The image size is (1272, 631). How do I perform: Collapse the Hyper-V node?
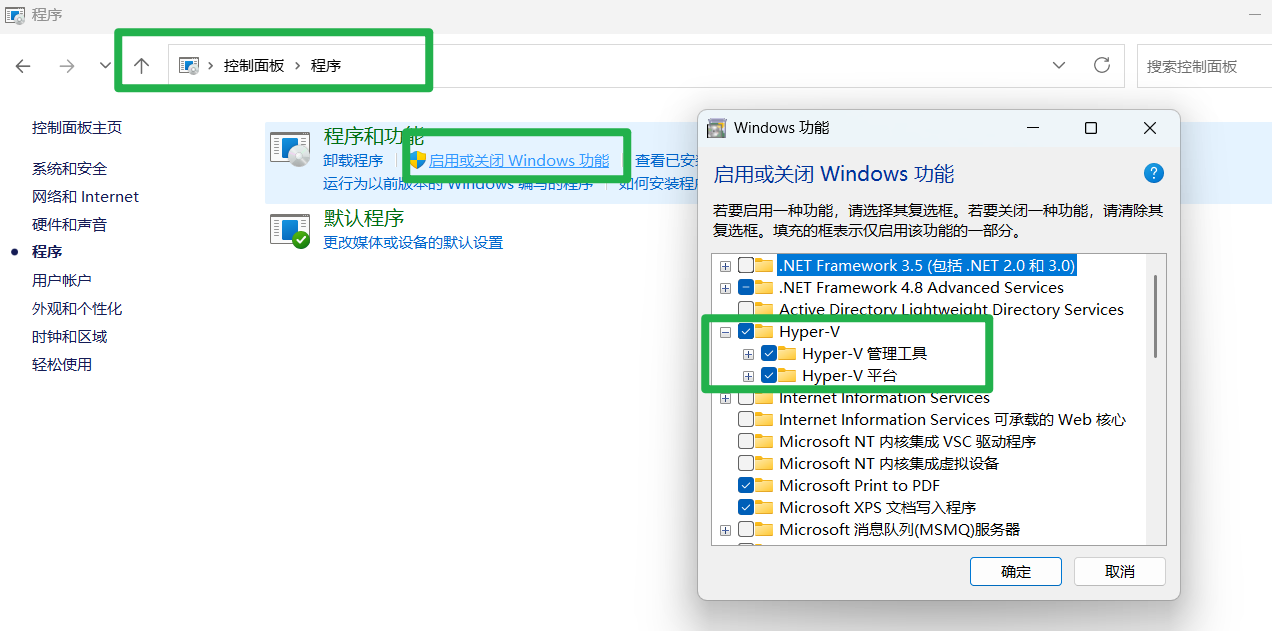pyautogui.click(x=725, y=332)
